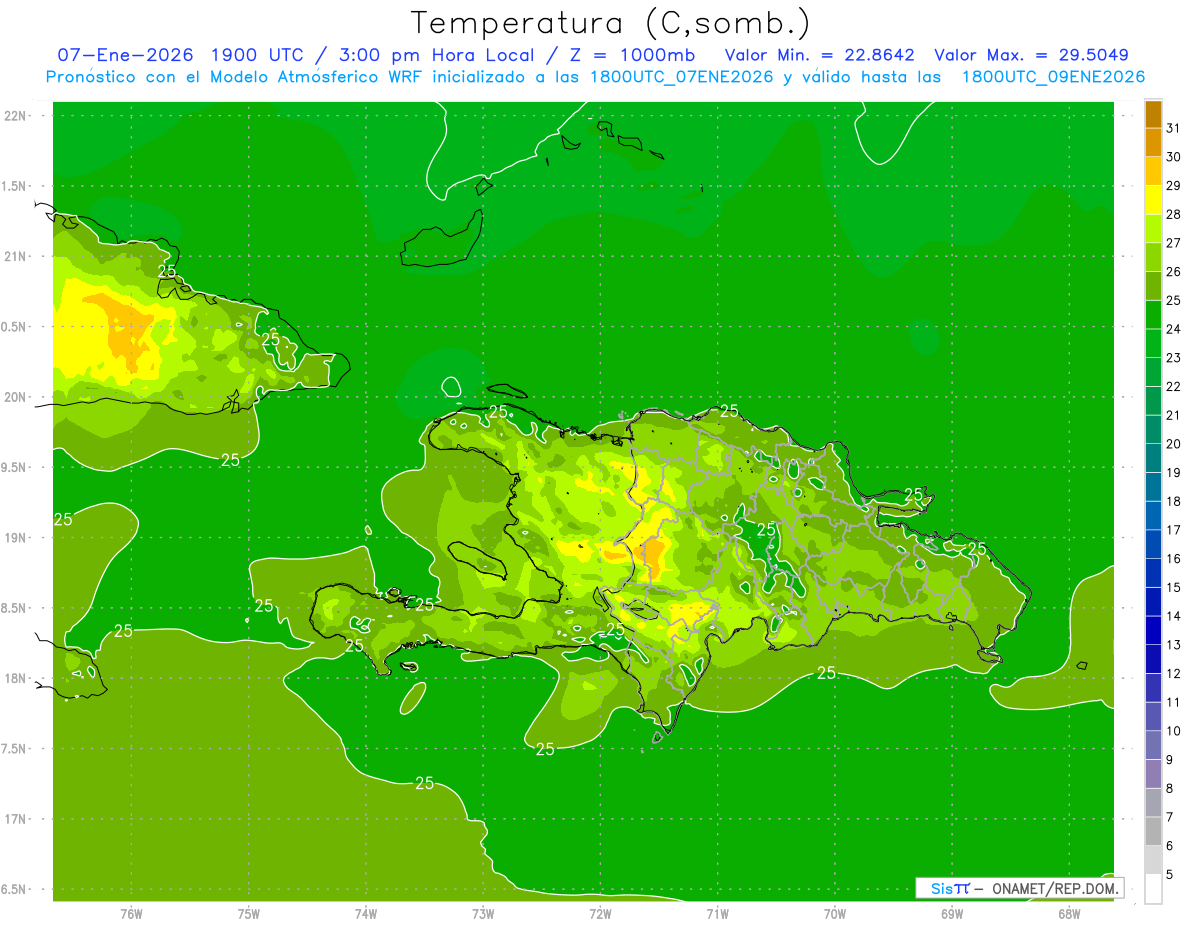Click the gold legend swatch between 29 and 30

(x=1153, y=172)
